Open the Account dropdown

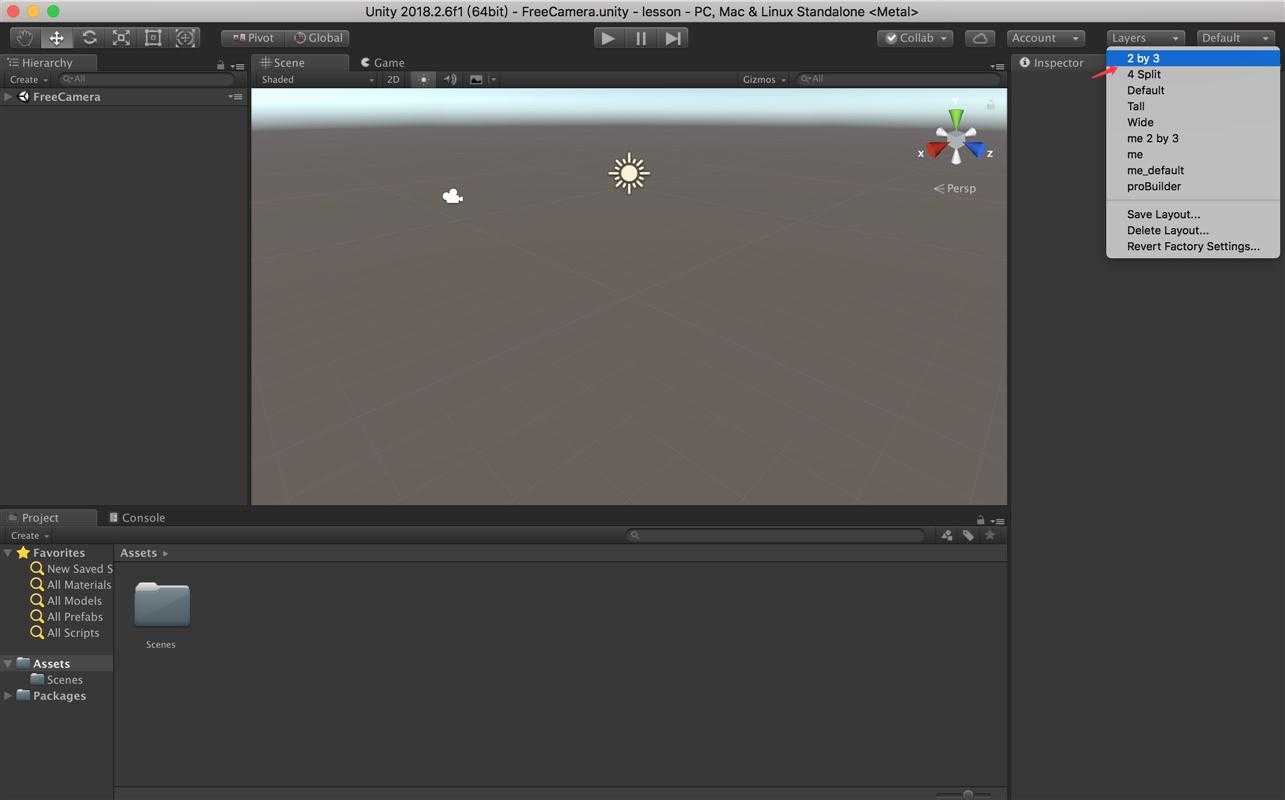point(1046,38)
